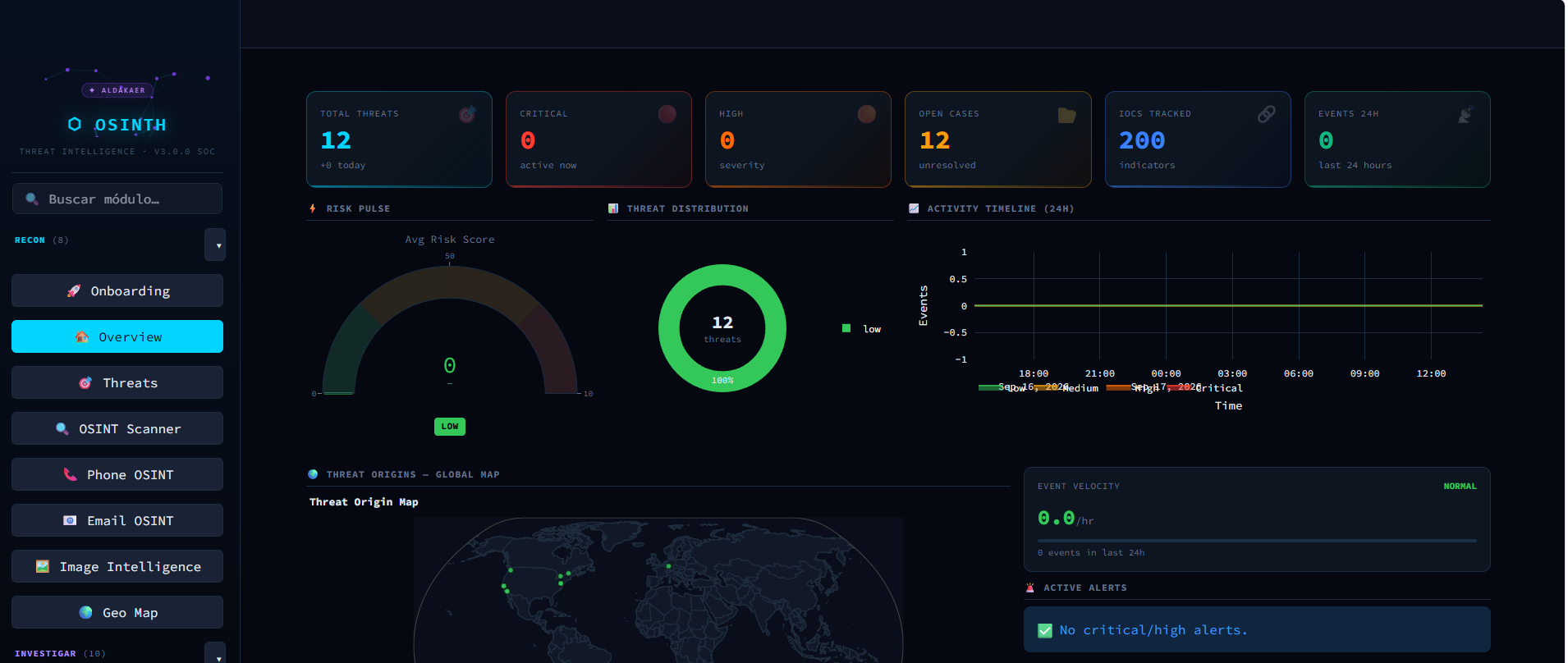The image size is (1568, 663).
Task: Click the chart icon beside Activity Timeline
Action: coord(914,208)
